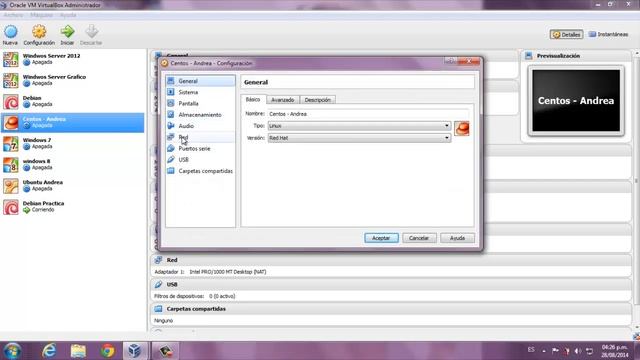This screenshot has width=640, height=360.
Task: Click 'Intel PRO/1000 MT Desktop (NAT)' adapter text
Action: click(x=228, y=272)
